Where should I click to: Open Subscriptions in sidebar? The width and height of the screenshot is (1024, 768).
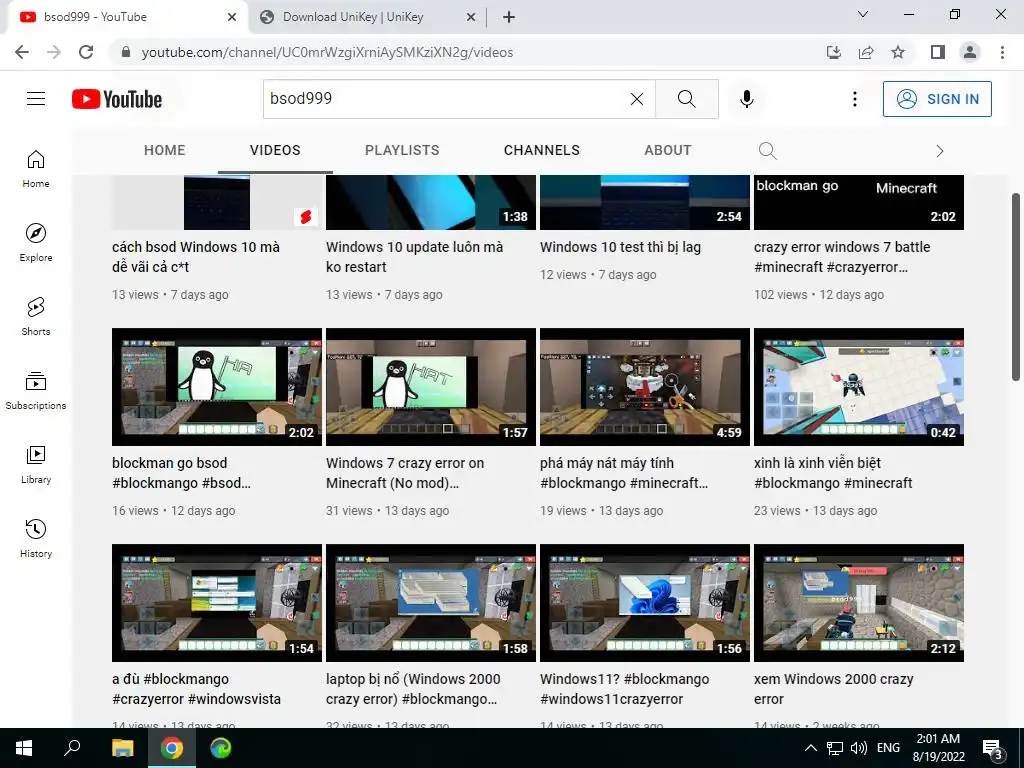point(36,391)
